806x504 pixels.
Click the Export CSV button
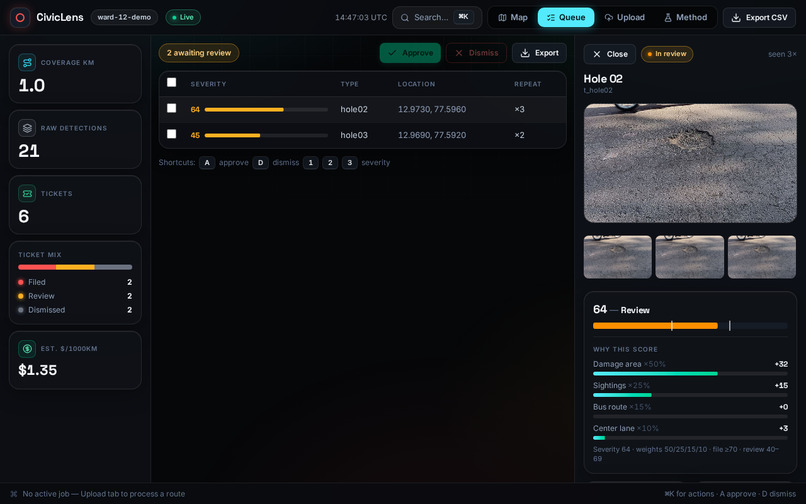click(759, 17)
